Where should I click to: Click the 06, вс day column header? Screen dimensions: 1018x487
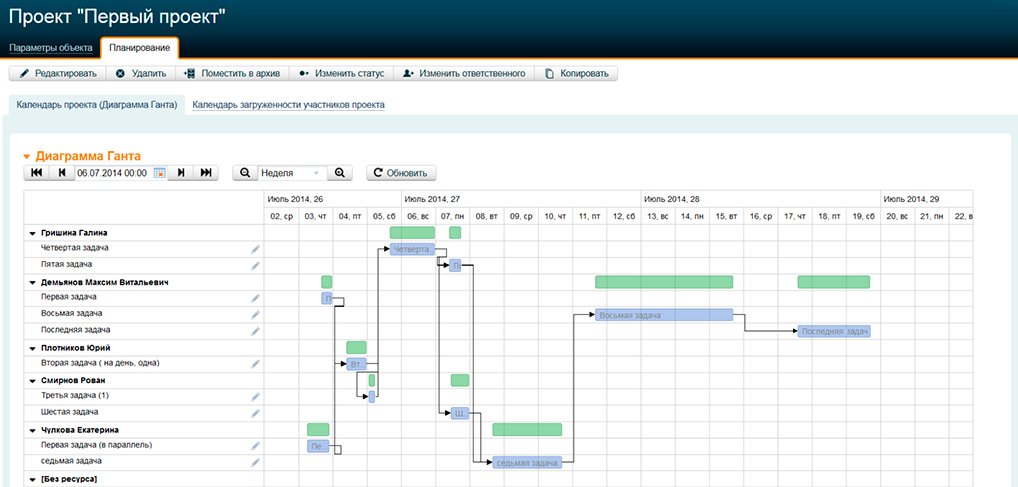pyautogui.click(x=418, y=216)
